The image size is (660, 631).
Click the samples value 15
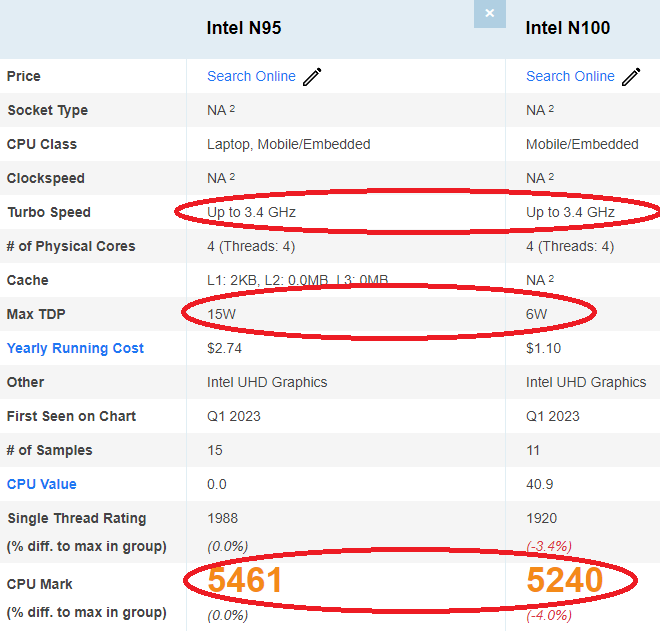click(x=215, y=450)
